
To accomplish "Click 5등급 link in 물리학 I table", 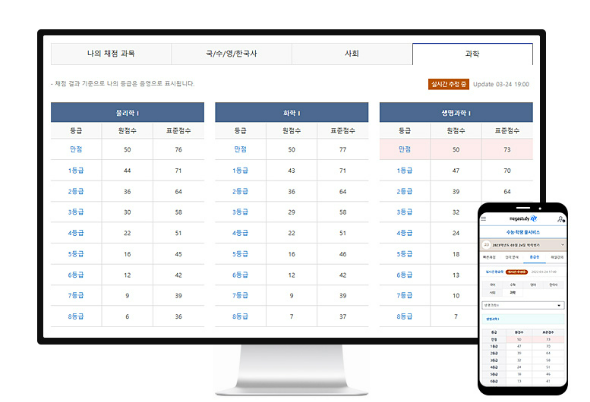I will (x=76, y=254).
